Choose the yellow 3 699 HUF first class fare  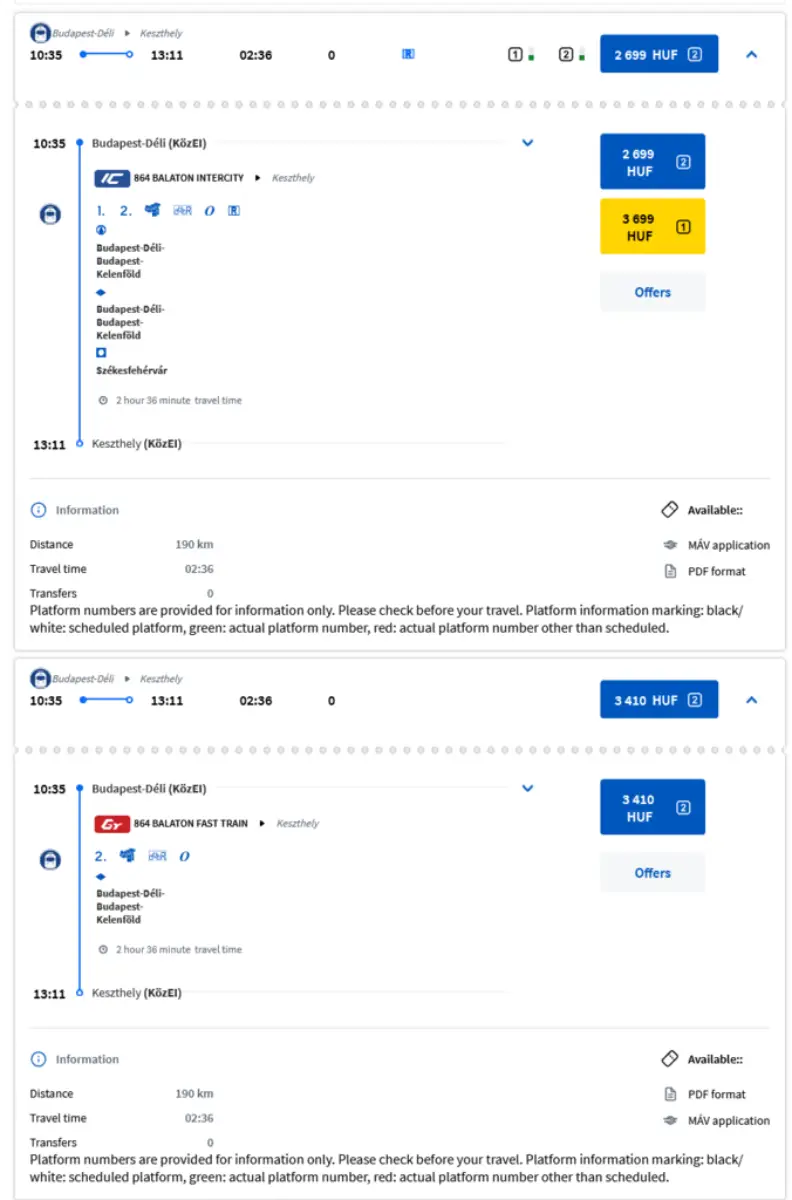[x=652, y=226]
